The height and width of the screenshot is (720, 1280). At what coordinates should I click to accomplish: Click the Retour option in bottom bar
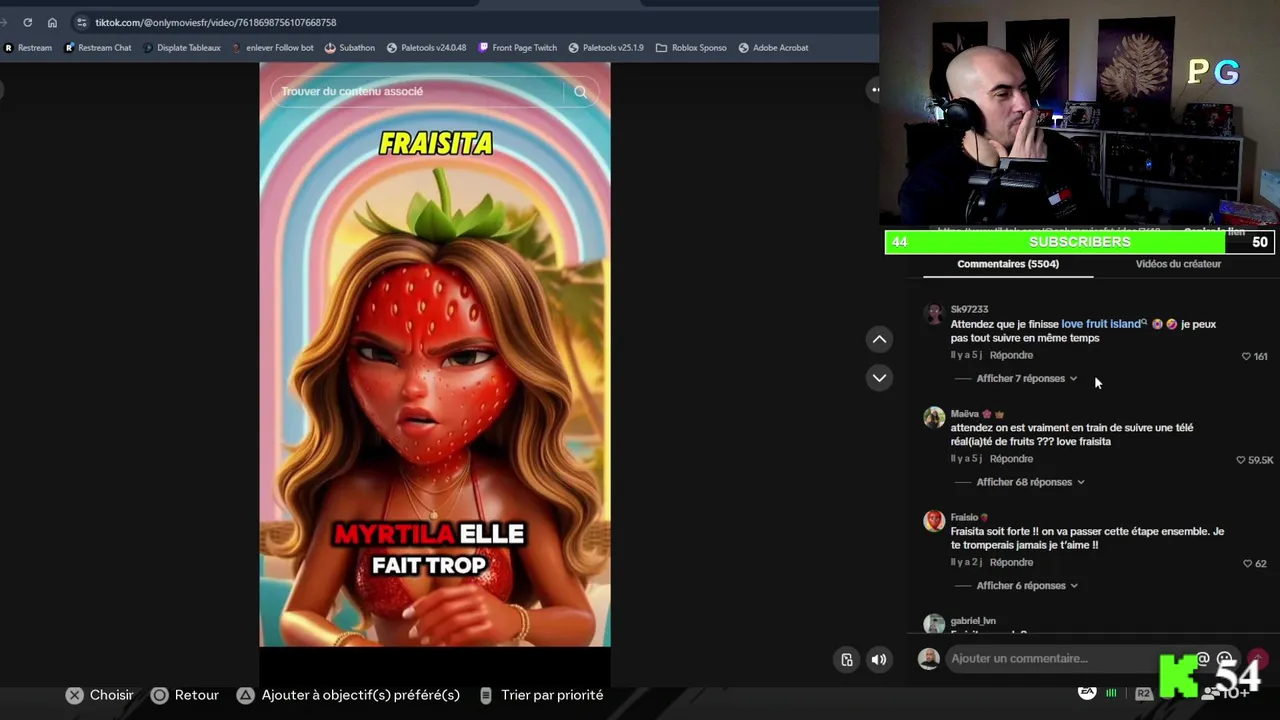(x=185, y=695)
